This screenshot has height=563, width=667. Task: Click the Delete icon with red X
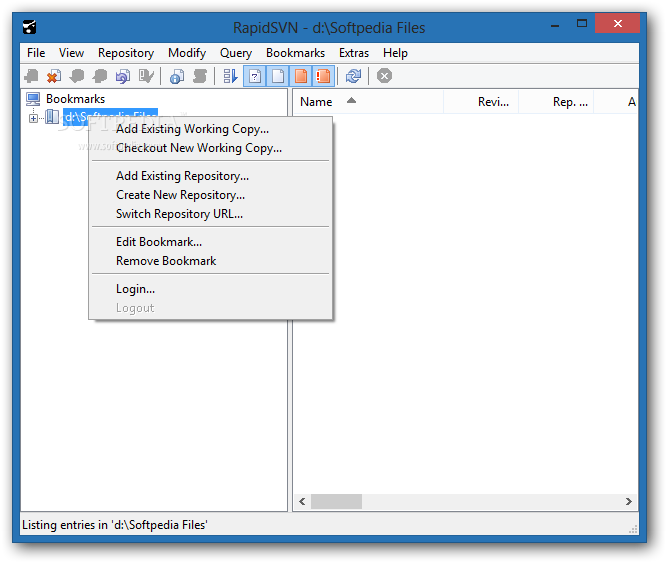(54, 76)
